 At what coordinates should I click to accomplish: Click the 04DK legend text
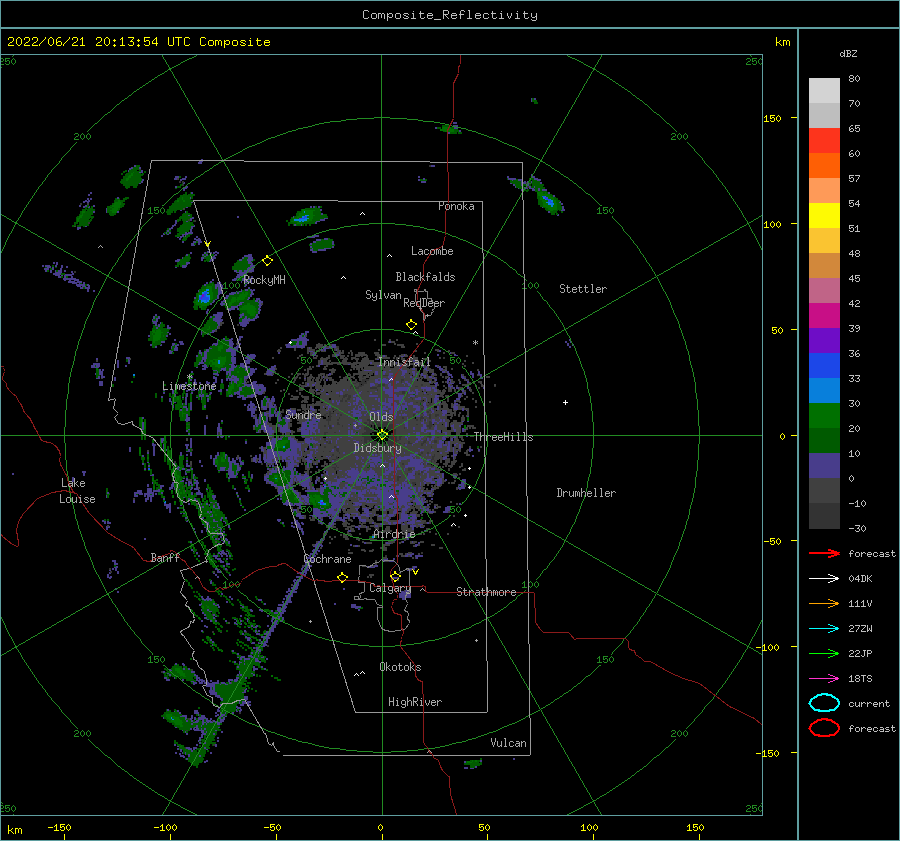point(860,579)
